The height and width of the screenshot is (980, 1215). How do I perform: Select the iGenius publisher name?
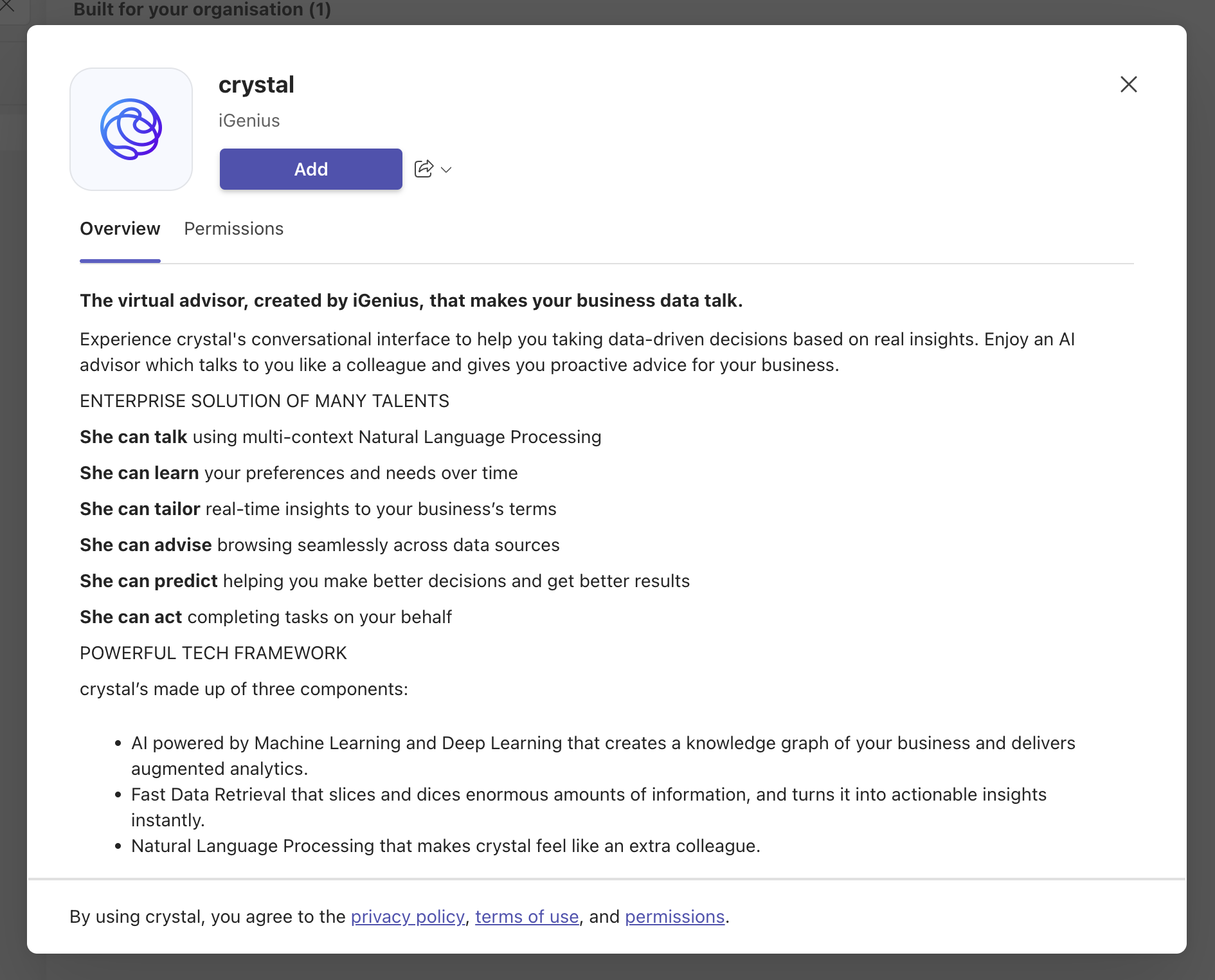tap(249, 121)
